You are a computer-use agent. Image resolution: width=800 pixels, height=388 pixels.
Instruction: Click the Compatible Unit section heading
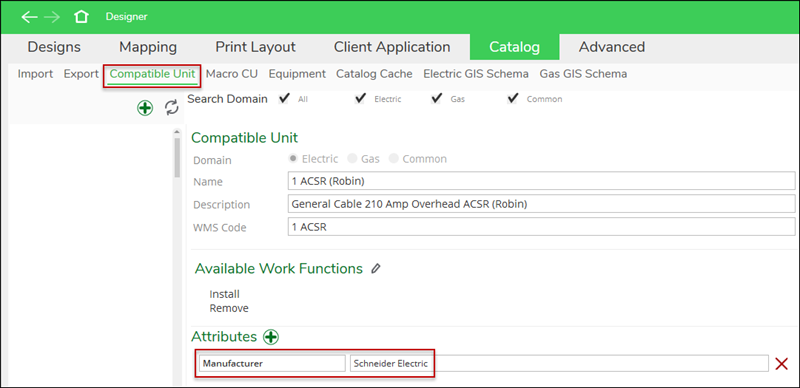pyautogui.click(x=244, y=138)
